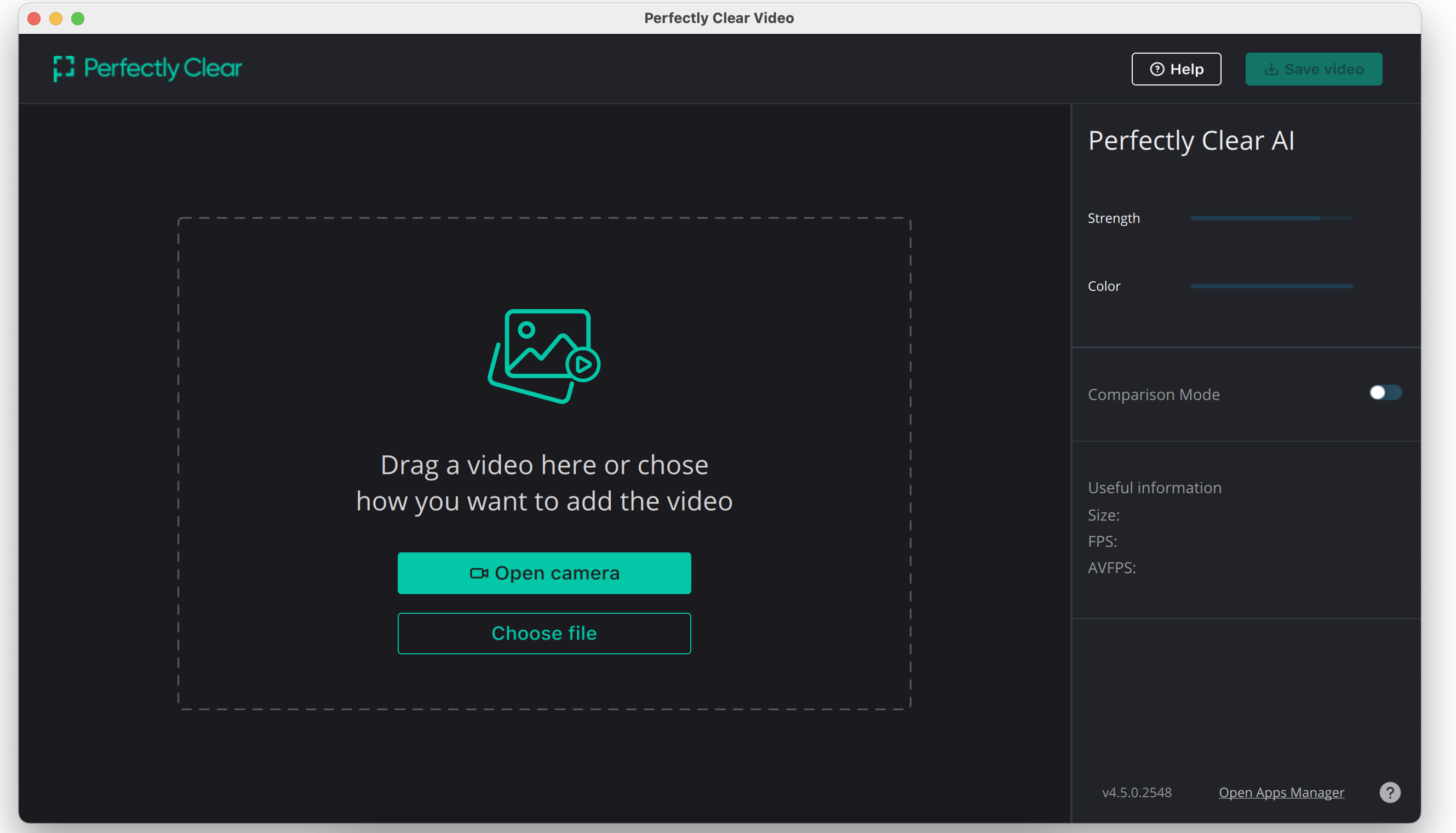Click the round question mark help icon
This screenshot has height=833, width=1456.
coord(1390,792)
